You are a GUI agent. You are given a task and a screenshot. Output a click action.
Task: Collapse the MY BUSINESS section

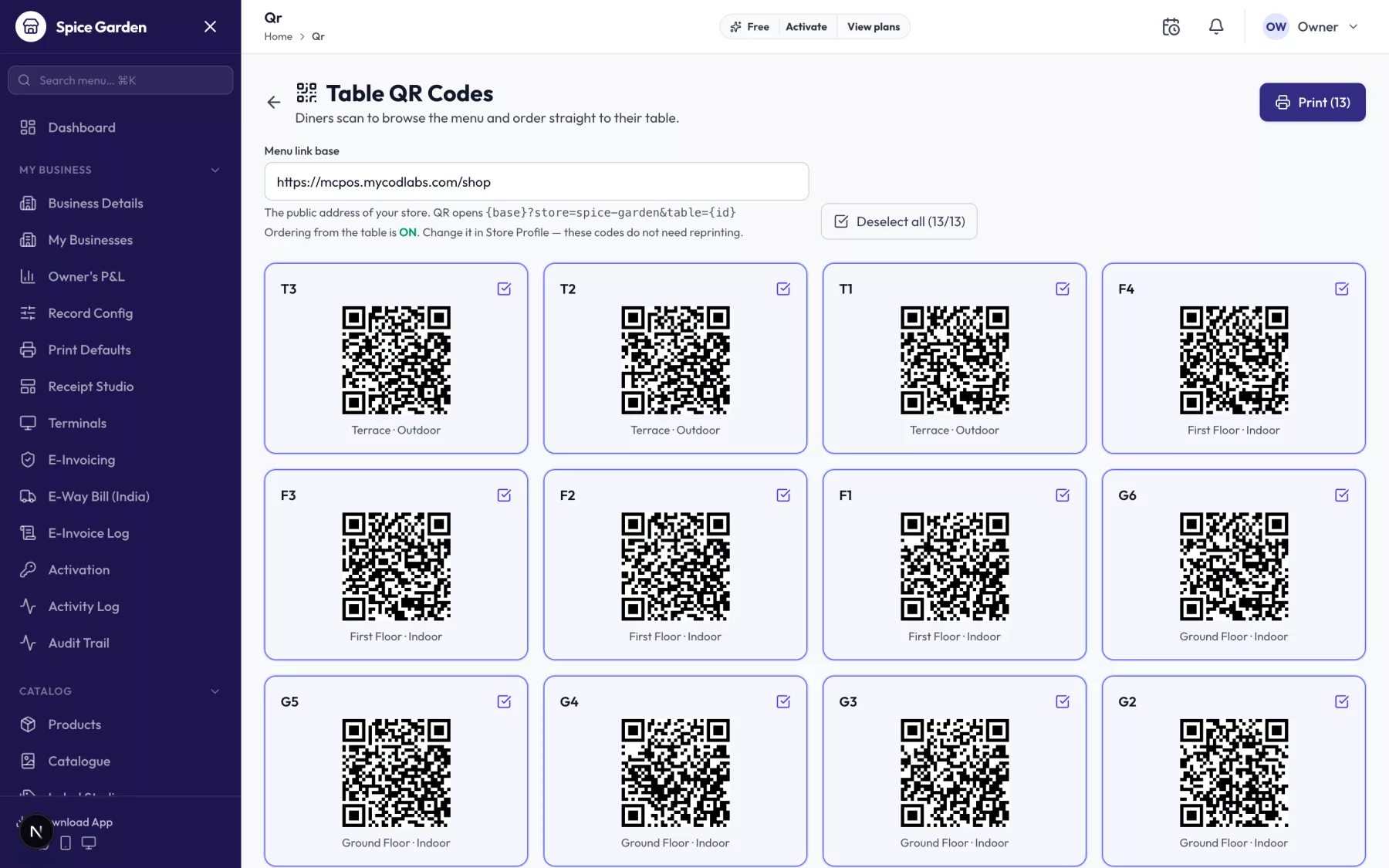pos(215,170)
